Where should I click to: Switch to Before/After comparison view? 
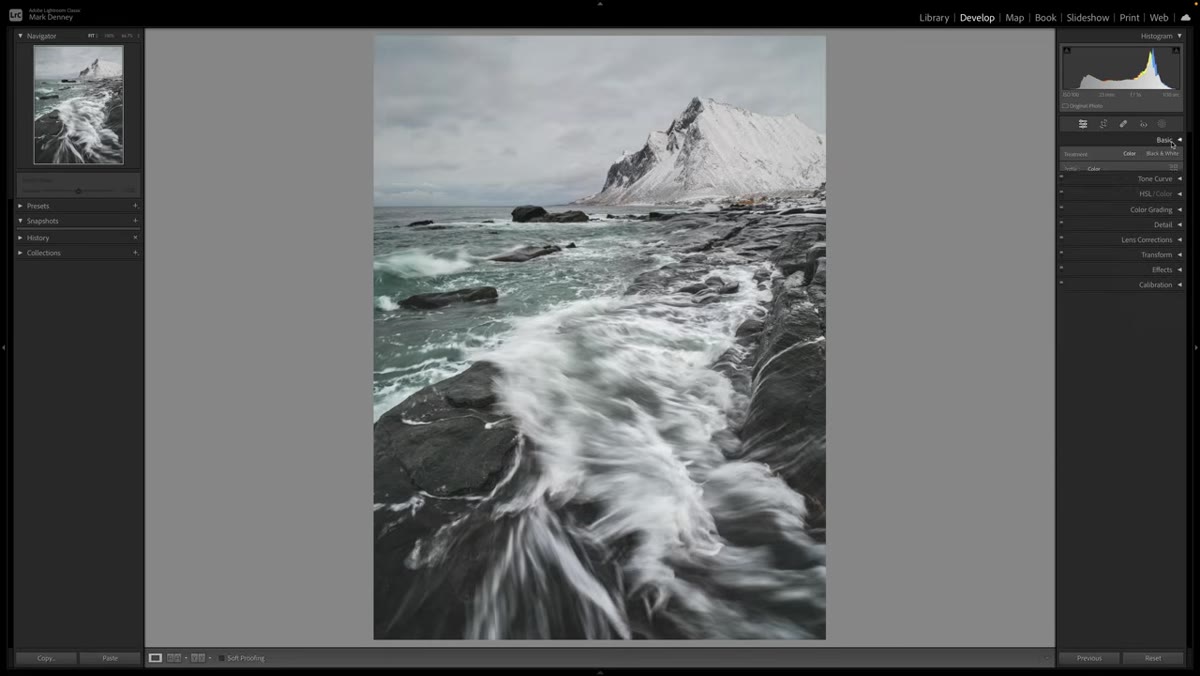(198, 658)
